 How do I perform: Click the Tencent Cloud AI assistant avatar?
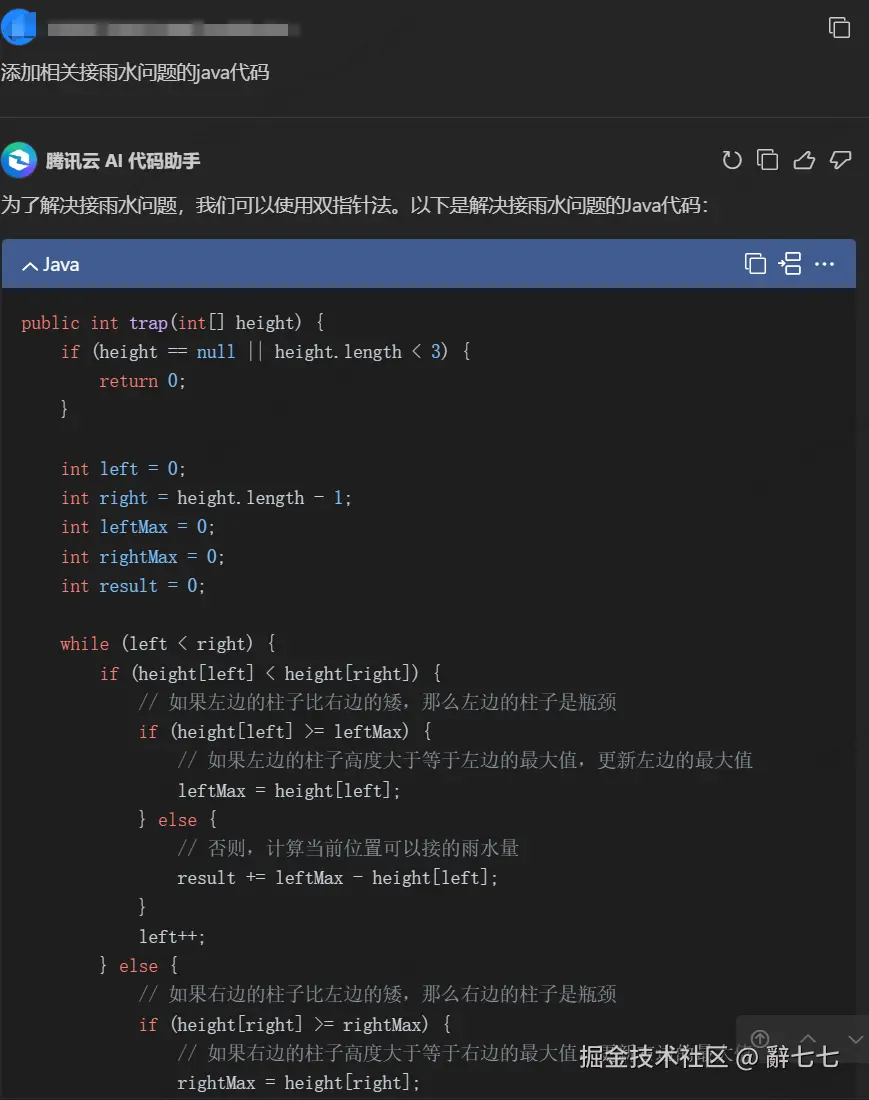coord(19,160)
